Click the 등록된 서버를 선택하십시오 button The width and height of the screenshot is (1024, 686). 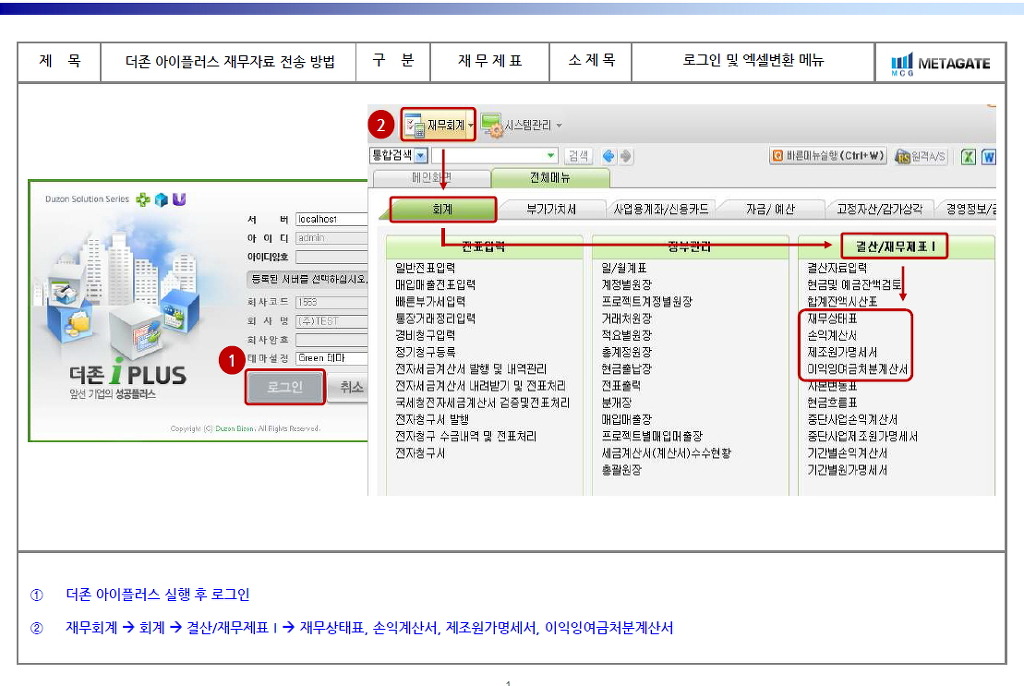(x=307, y=279)
